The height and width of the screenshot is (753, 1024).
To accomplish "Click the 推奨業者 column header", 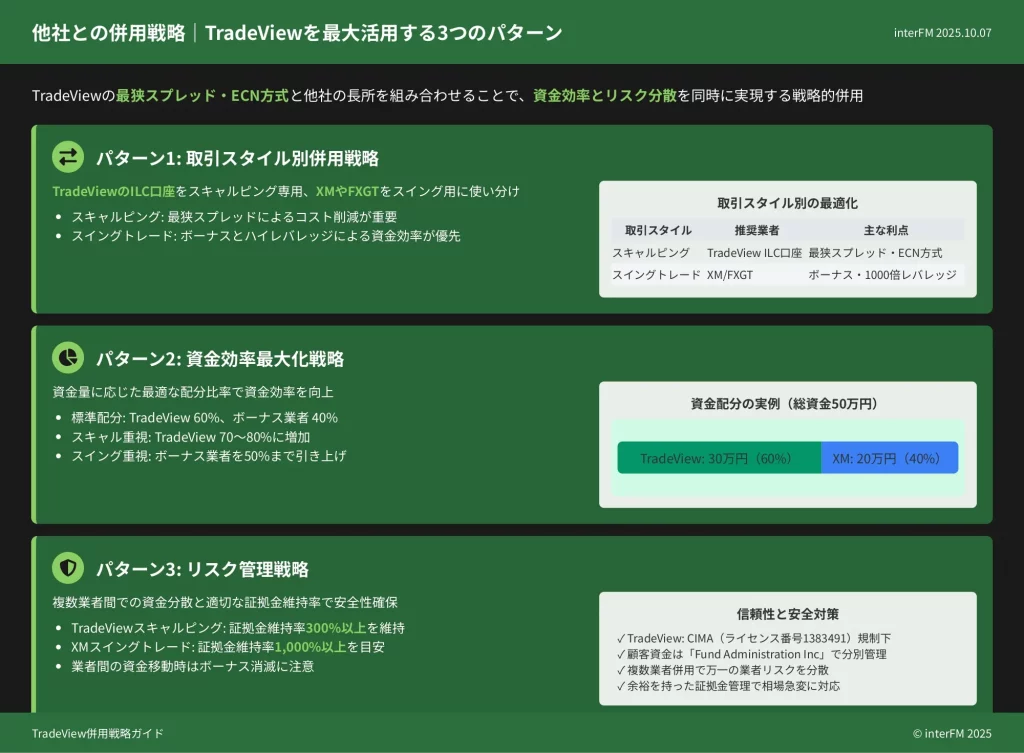I will [x=755, y=230].
